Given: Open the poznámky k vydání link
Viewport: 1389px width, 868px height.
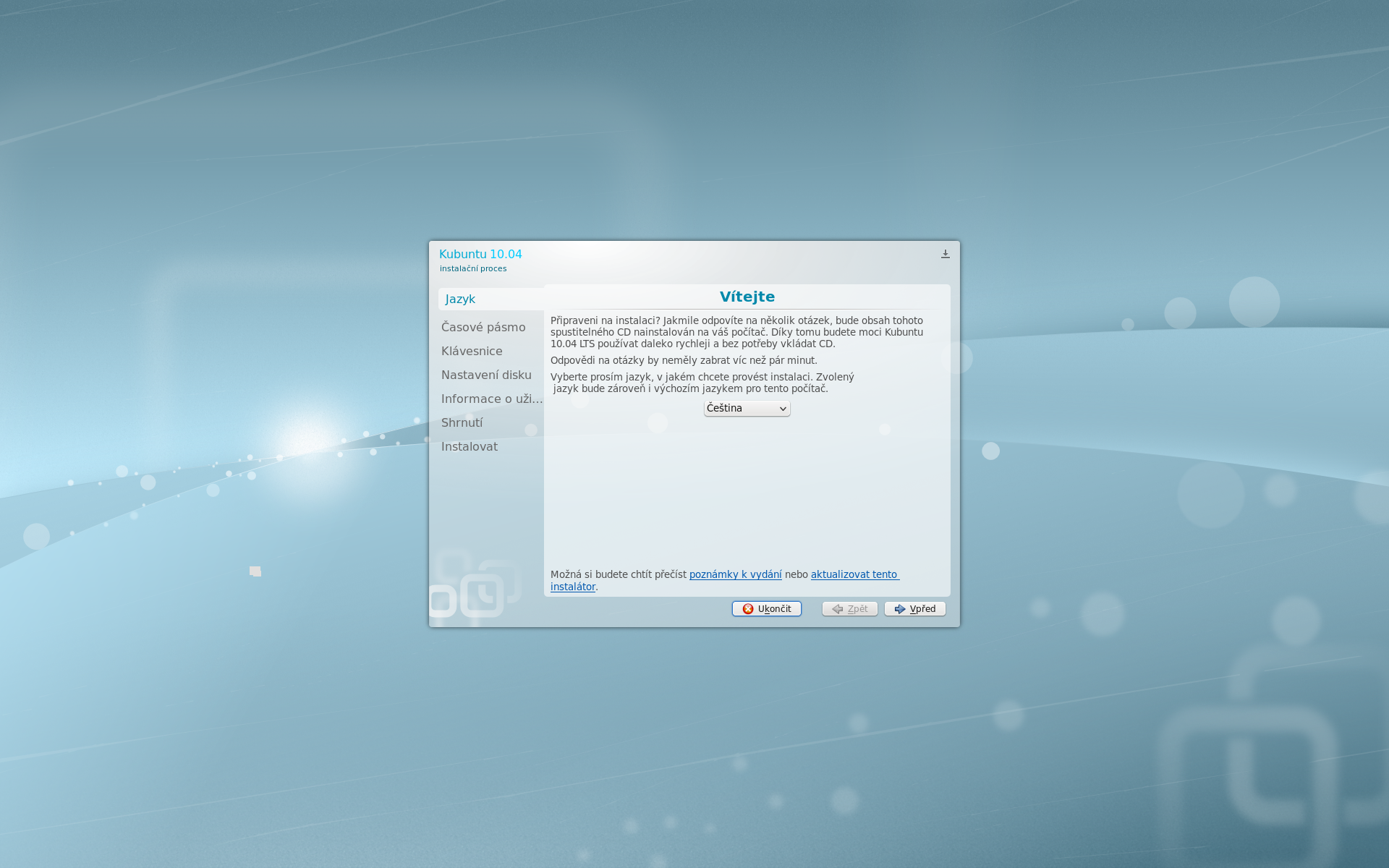Looking at the screenshot, I should click(735, 574).
